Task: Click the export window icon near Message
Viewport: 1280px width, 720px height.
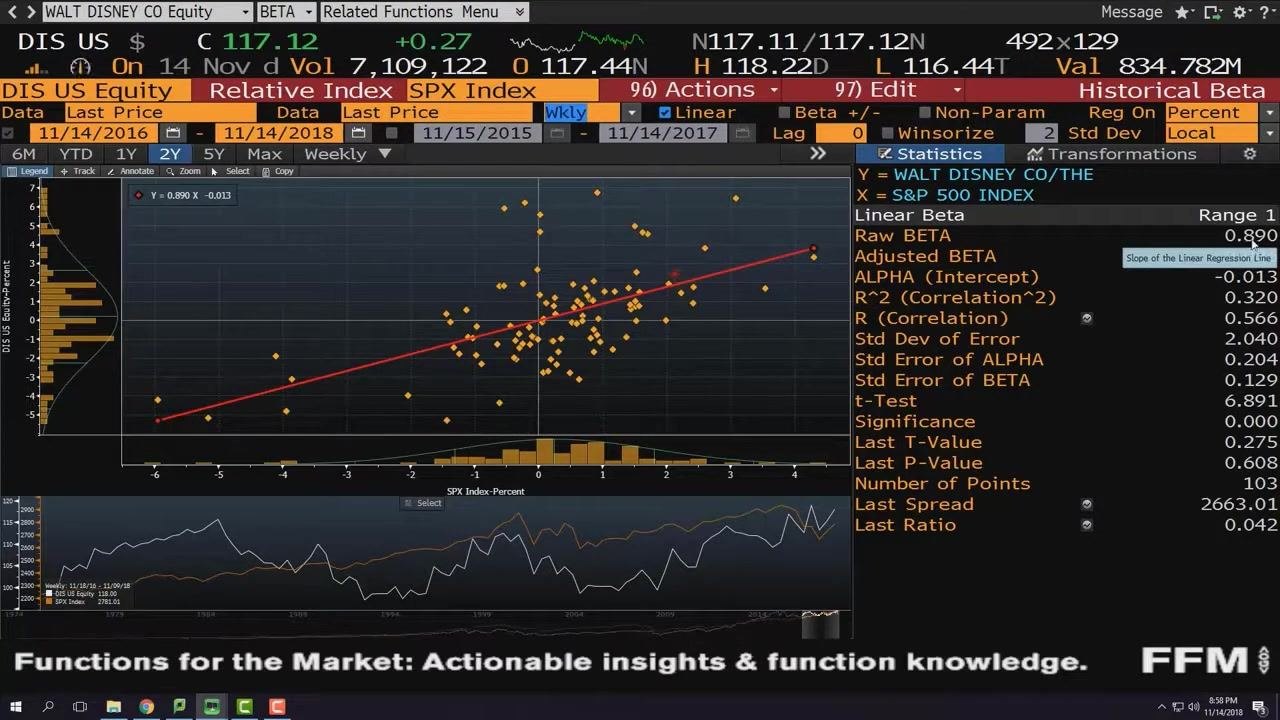Action: (x=1213, y=12)
